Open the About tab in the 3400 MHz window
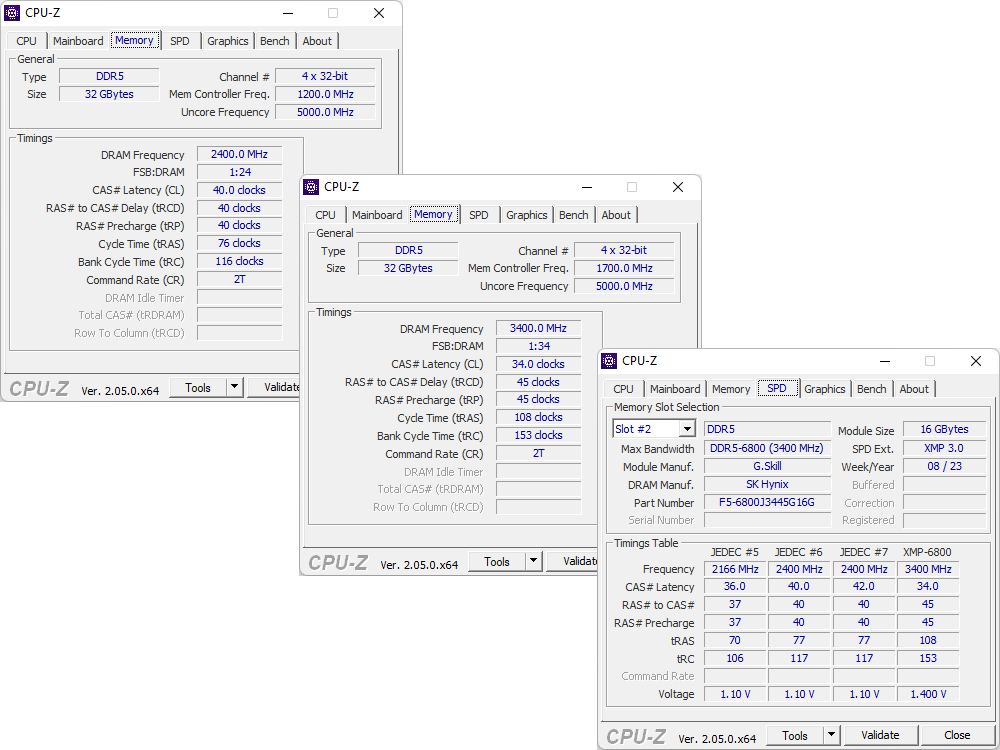The width and height of the screenshot is (1000, 750). (x=616, y=215)
